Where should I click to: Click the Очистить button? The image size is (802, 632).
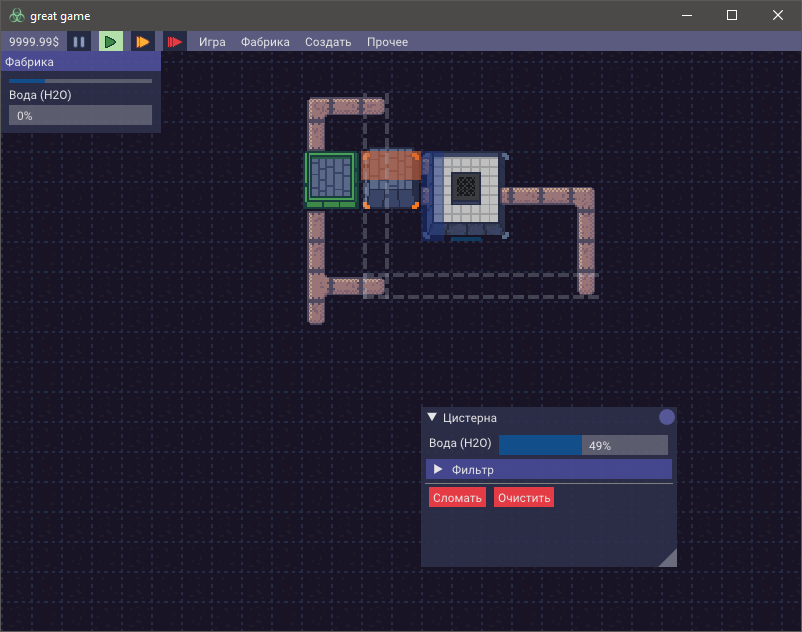point(524,498)
